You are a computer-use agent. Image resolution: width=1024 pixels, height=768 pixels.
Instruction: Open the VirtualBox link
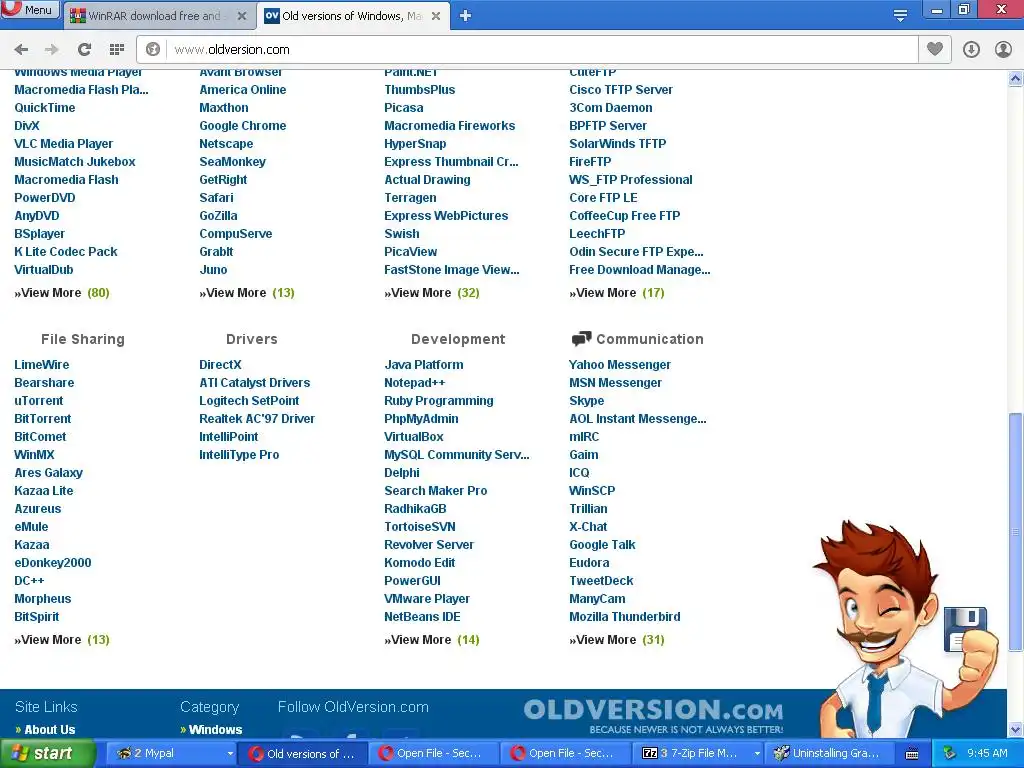413,436
